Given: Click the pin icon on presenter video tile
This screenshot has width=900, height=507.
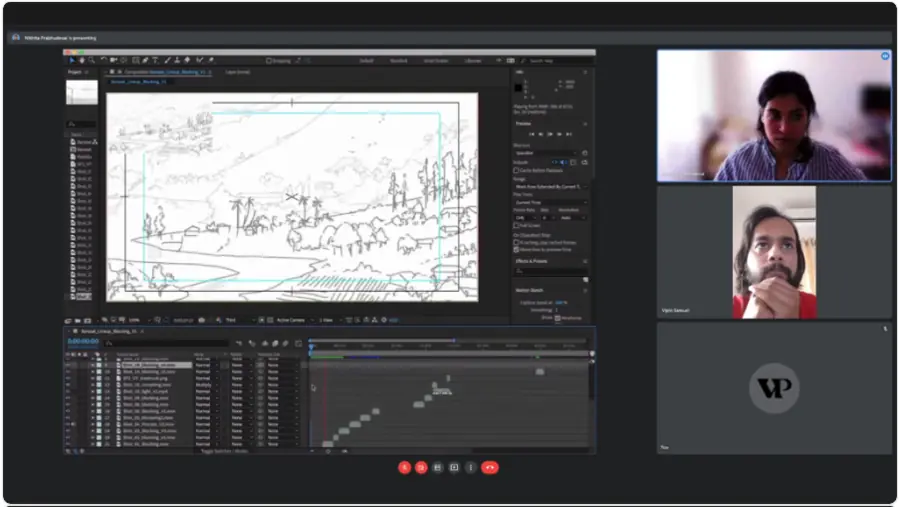Looking at the screenshot, I should pos(885,56).
